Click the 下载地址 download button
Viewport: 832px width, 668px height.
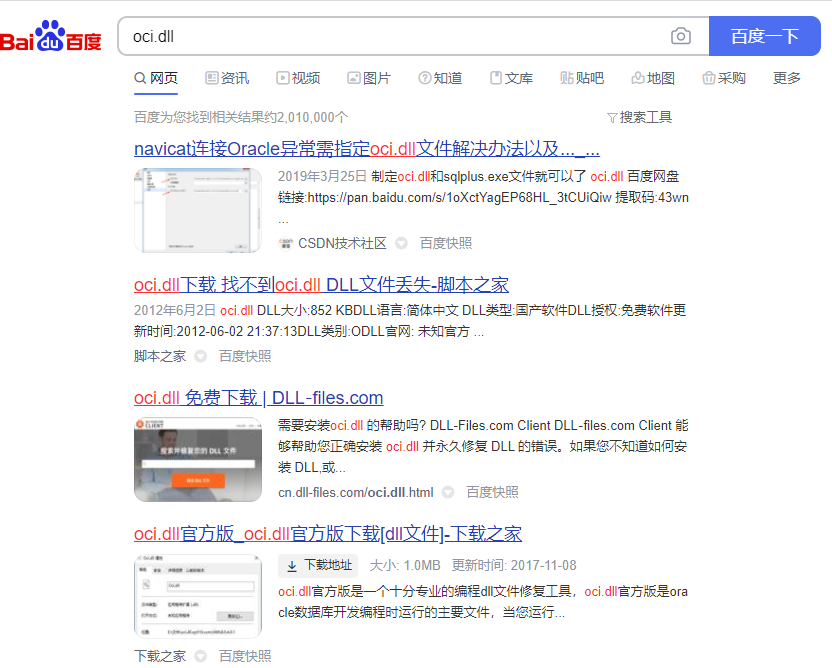pyautogui.click(x=318, y=565)
